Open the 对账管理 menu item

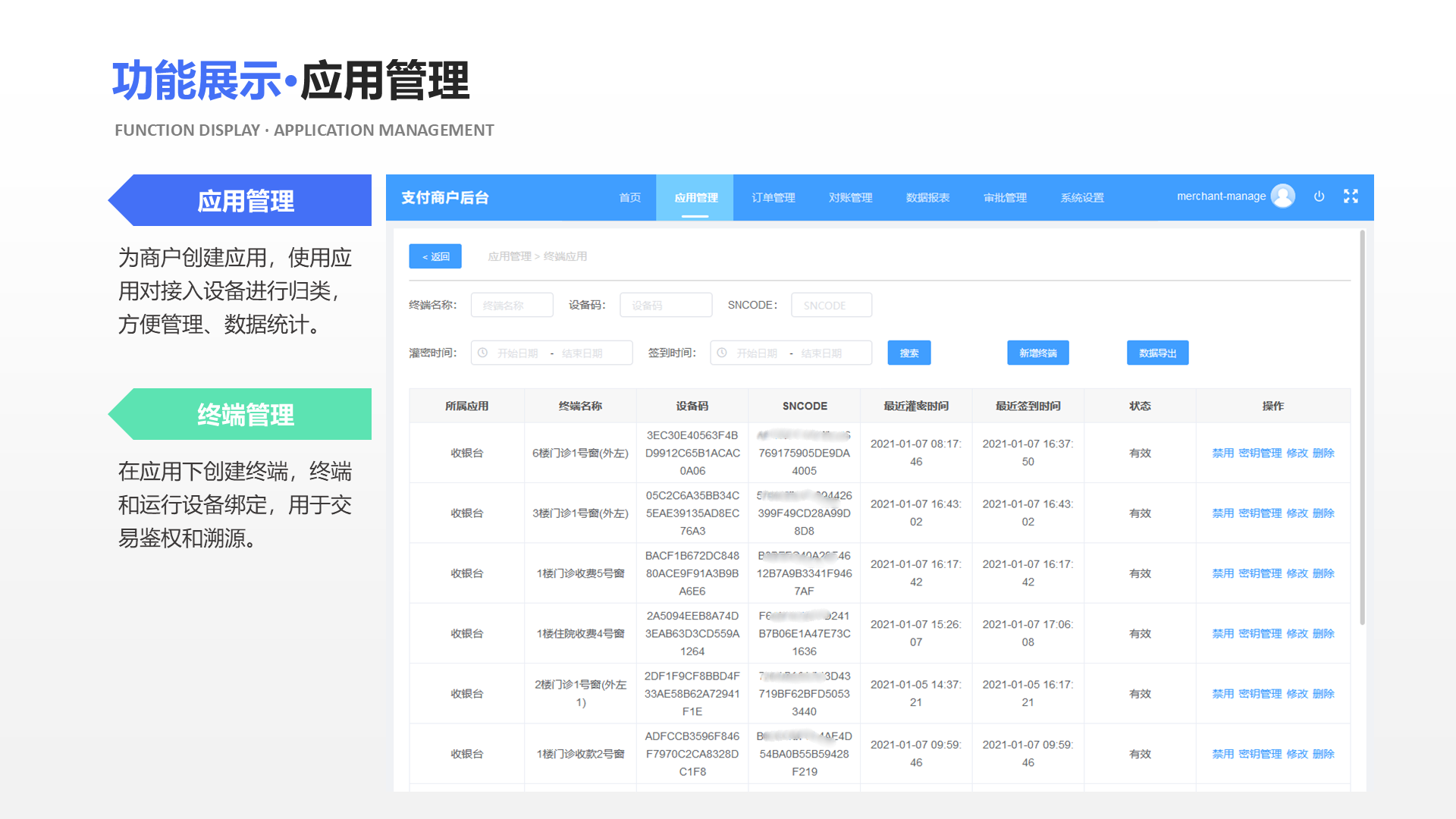(850, 197)
